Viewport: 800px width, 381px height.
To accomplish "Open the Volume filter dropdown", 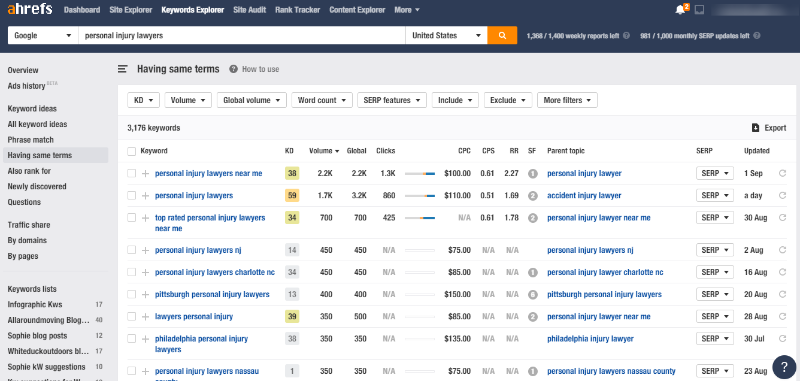I will coord(188,100).
